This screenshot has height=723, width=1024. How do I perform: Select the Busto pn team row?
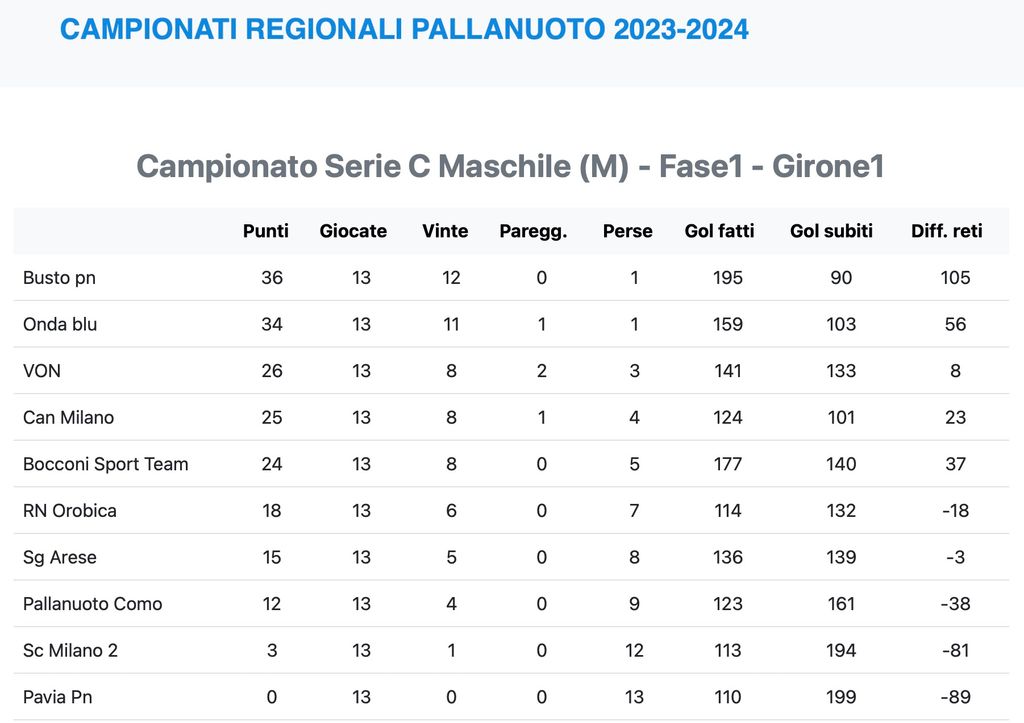click(59, 278)
